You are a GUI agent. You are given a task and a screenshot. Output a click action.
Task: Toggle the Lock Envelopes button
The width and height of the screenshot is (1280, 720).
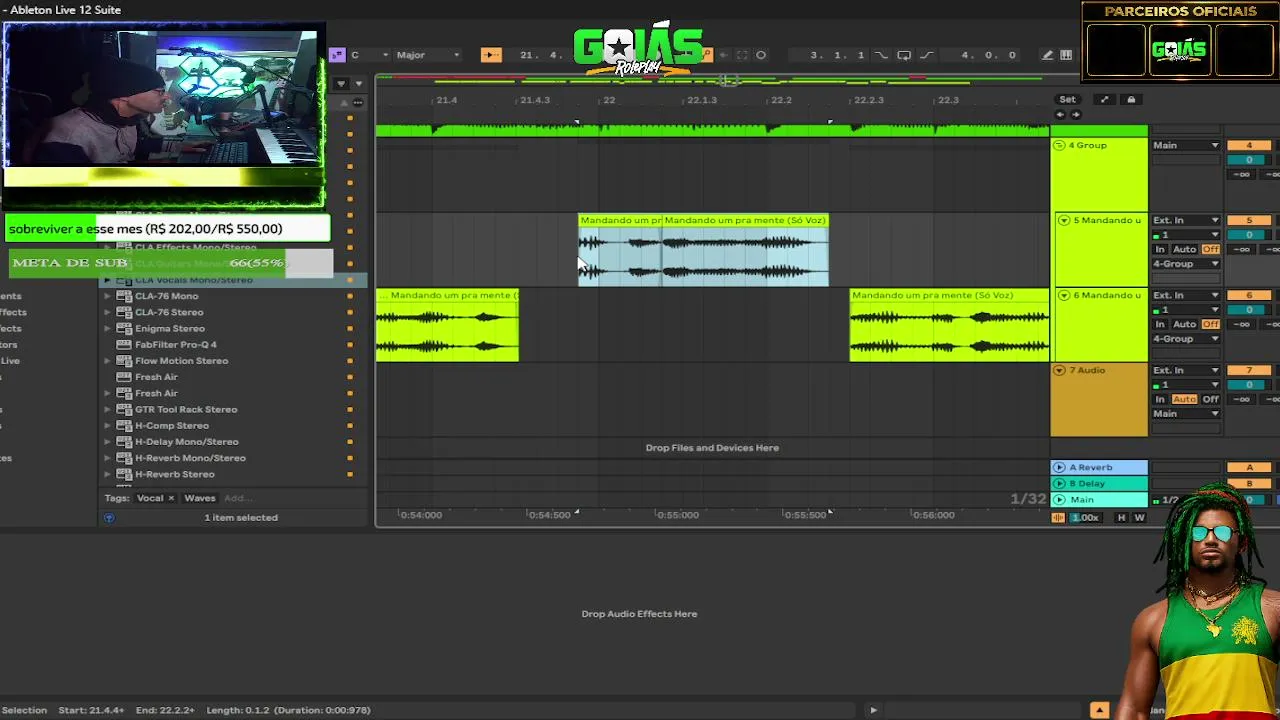1131,99
